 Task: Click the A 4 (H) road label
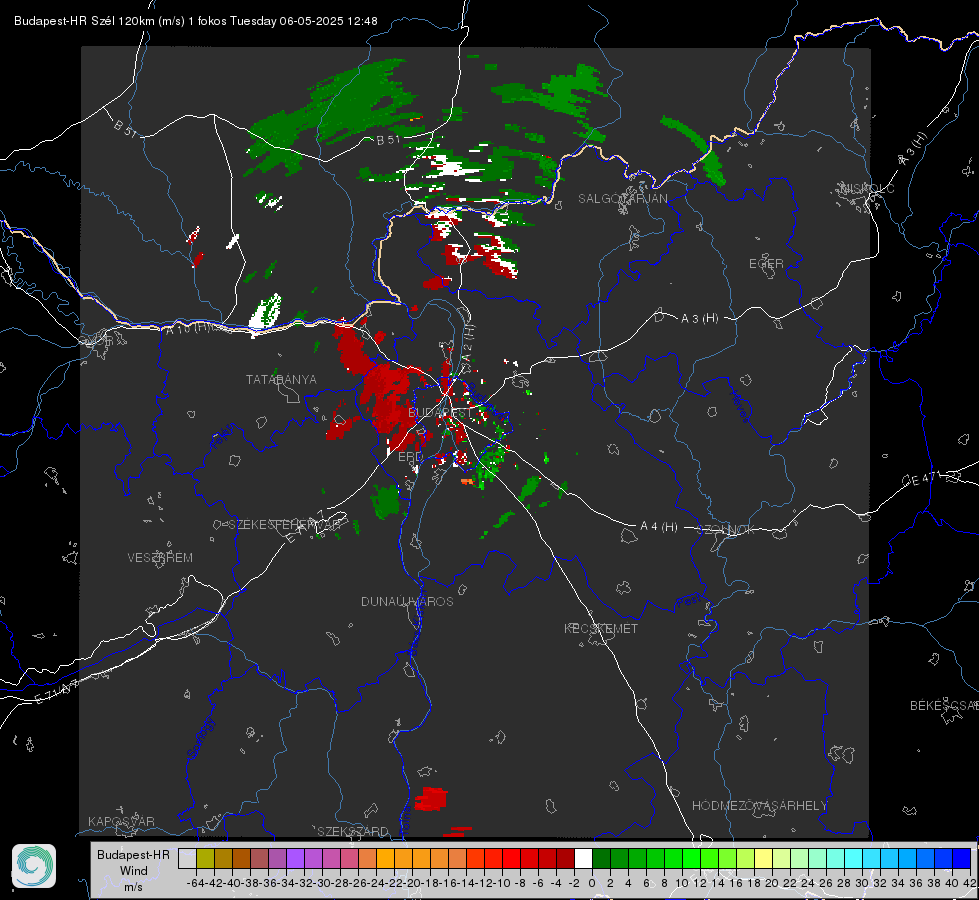[x=659, y=527]
